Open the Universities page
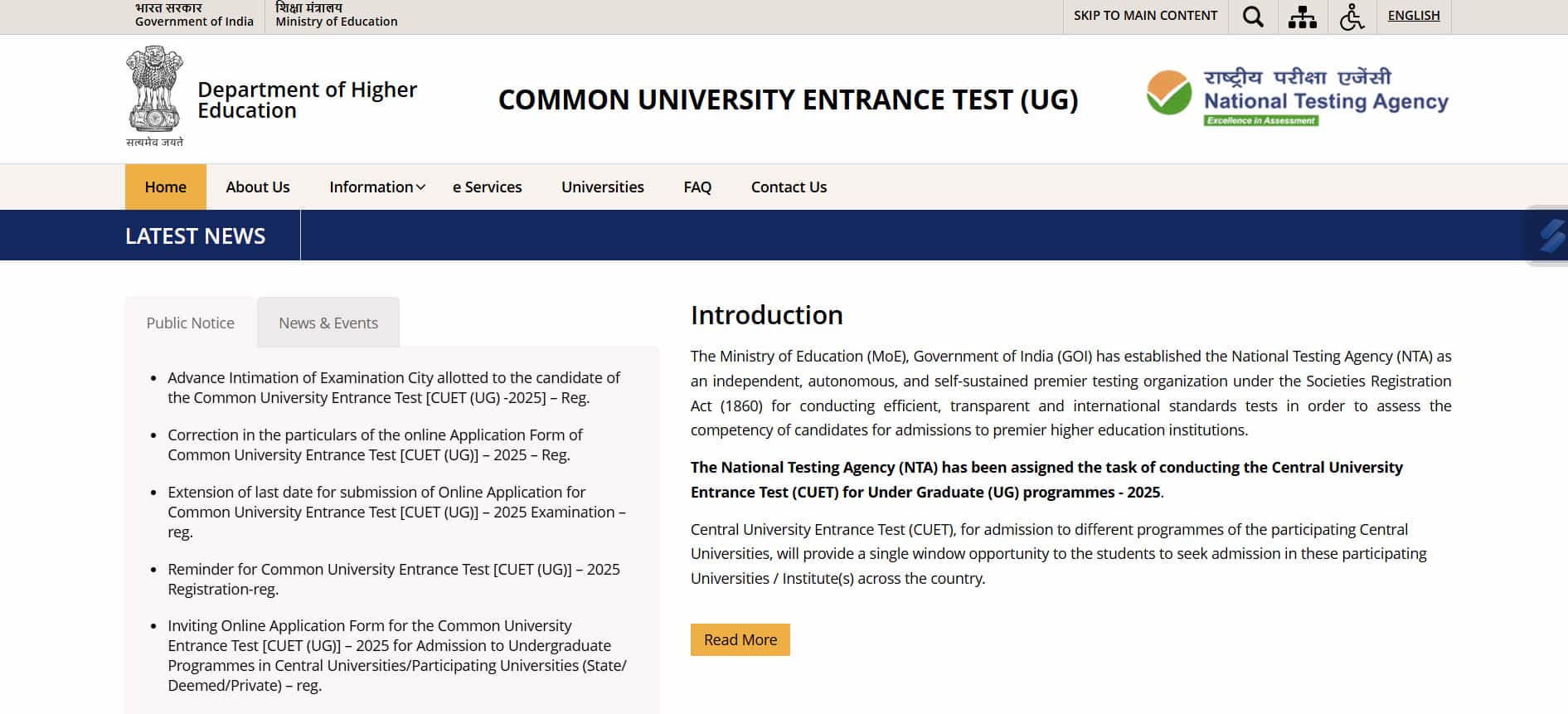This screenshot has width=1568, height=714. (x=602, y=187)
